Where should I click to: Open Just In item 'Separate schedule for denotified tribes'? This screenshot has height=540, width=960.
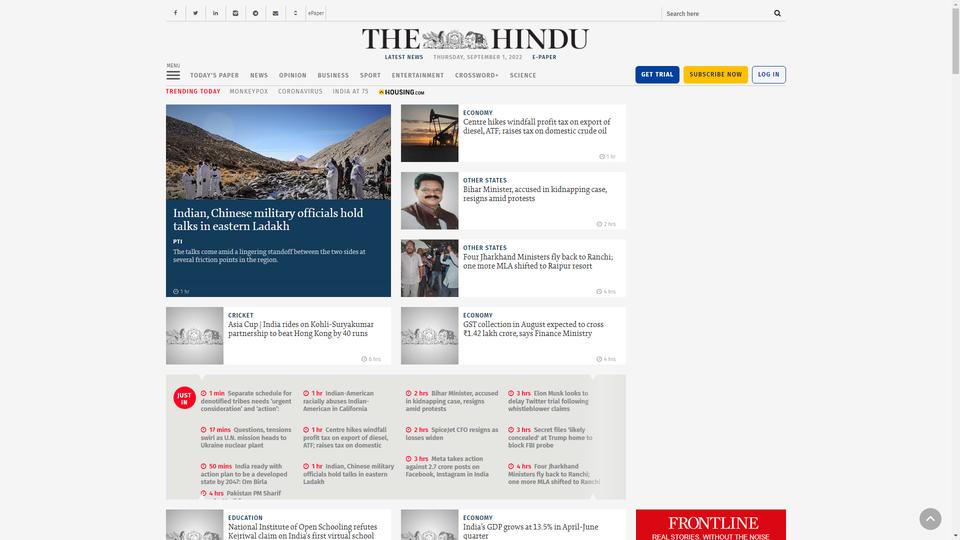[246, 401]
